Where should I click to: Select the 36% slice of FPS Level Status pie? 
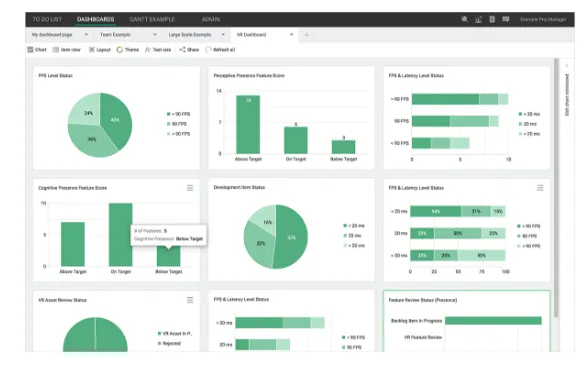pyautogui.click(x=92, y=141)
